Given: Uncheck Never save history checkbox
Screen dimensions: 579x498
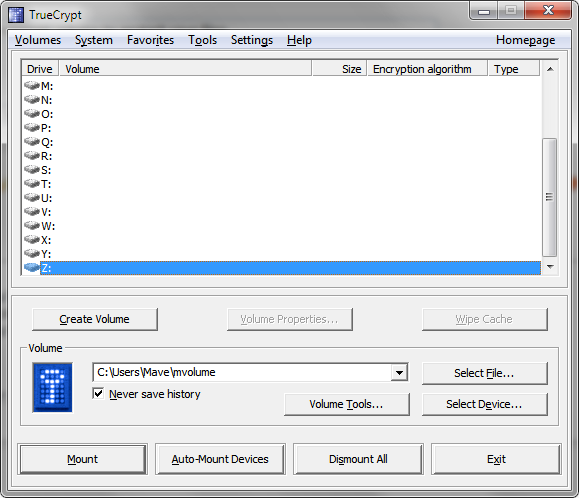Looking at the screenshot, I should coord(98,394).
